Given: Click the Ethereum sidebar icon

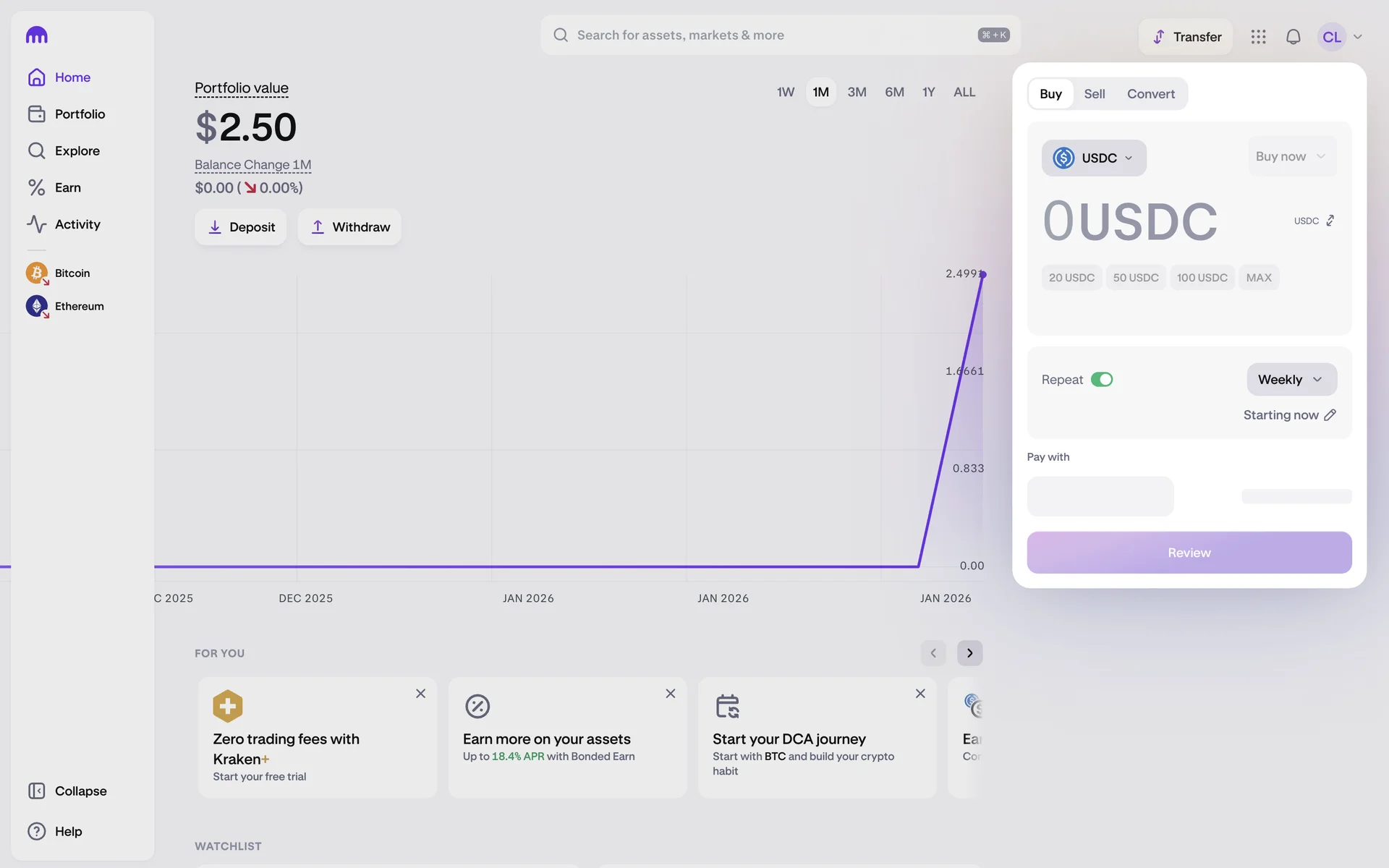Looking at the screenshot, I should [x=36, y=306].
